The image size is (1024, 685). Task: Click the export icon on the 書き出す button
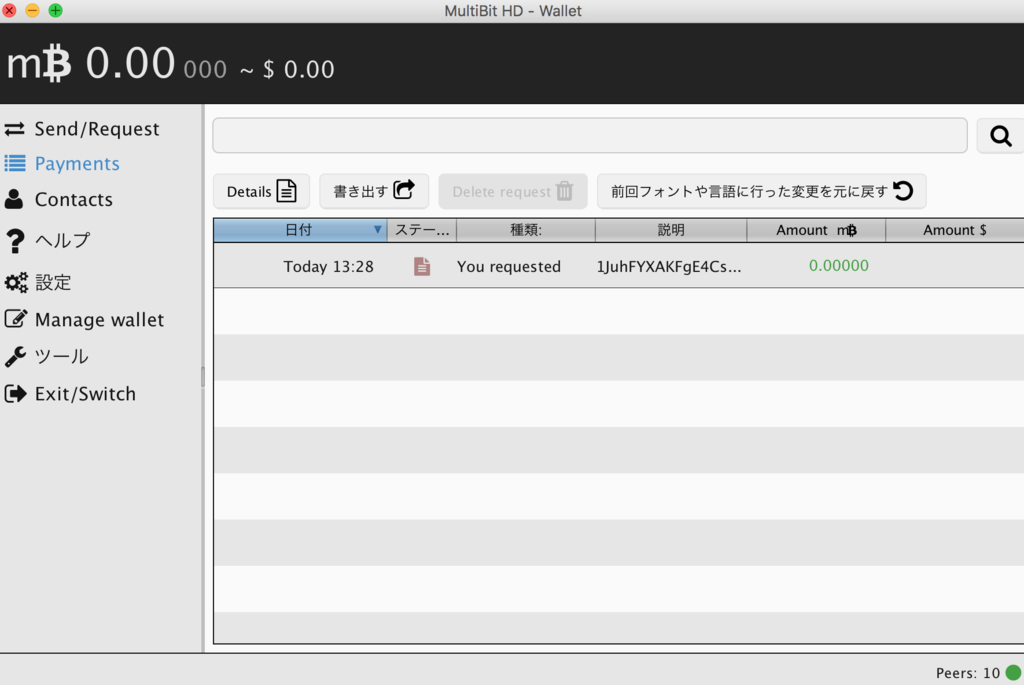coord(404,190)
